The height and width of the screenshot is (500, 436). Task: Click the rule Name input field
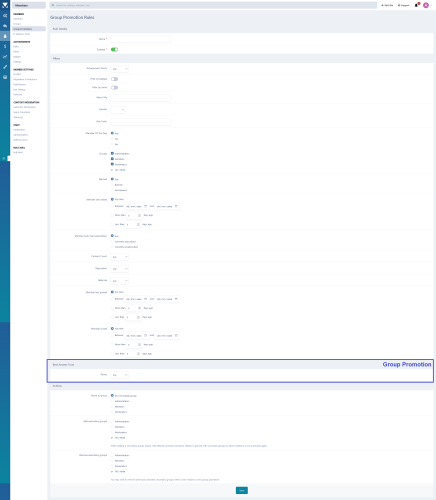tap(140, 39)
